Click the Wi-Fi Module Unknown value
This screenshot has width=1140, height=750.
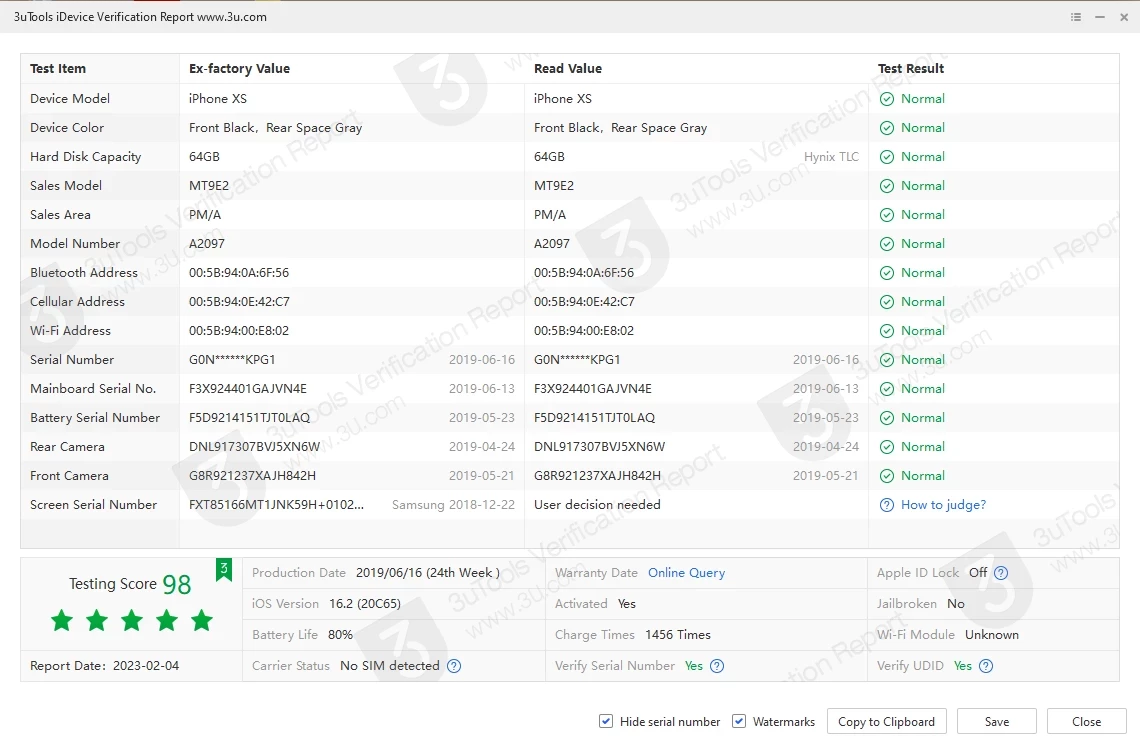tap(992, 634)
